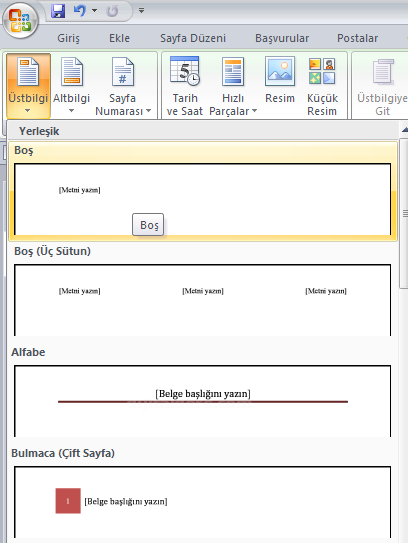Viewport: 408px width, 544px height.
Task: Expand the Altbilgi dropdown arrow
Action: (x=71, y=111)
